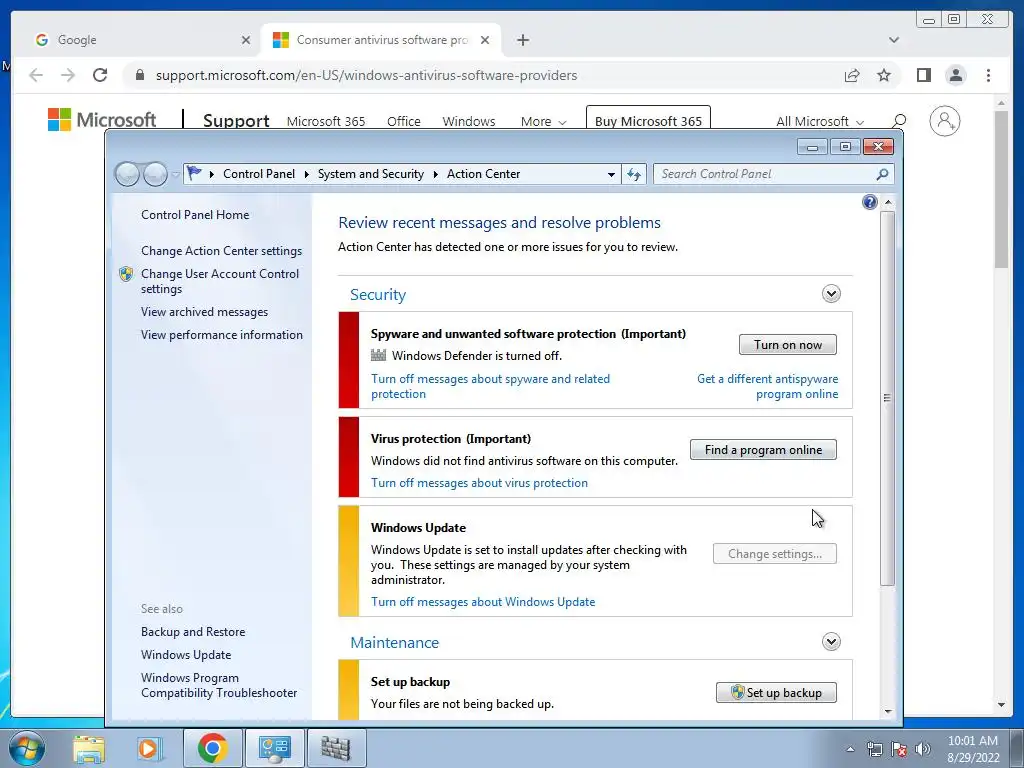Screen dimensions: 1024x768
Task: Collapse the Maintenance section chevron
Action: click(831, 642)
